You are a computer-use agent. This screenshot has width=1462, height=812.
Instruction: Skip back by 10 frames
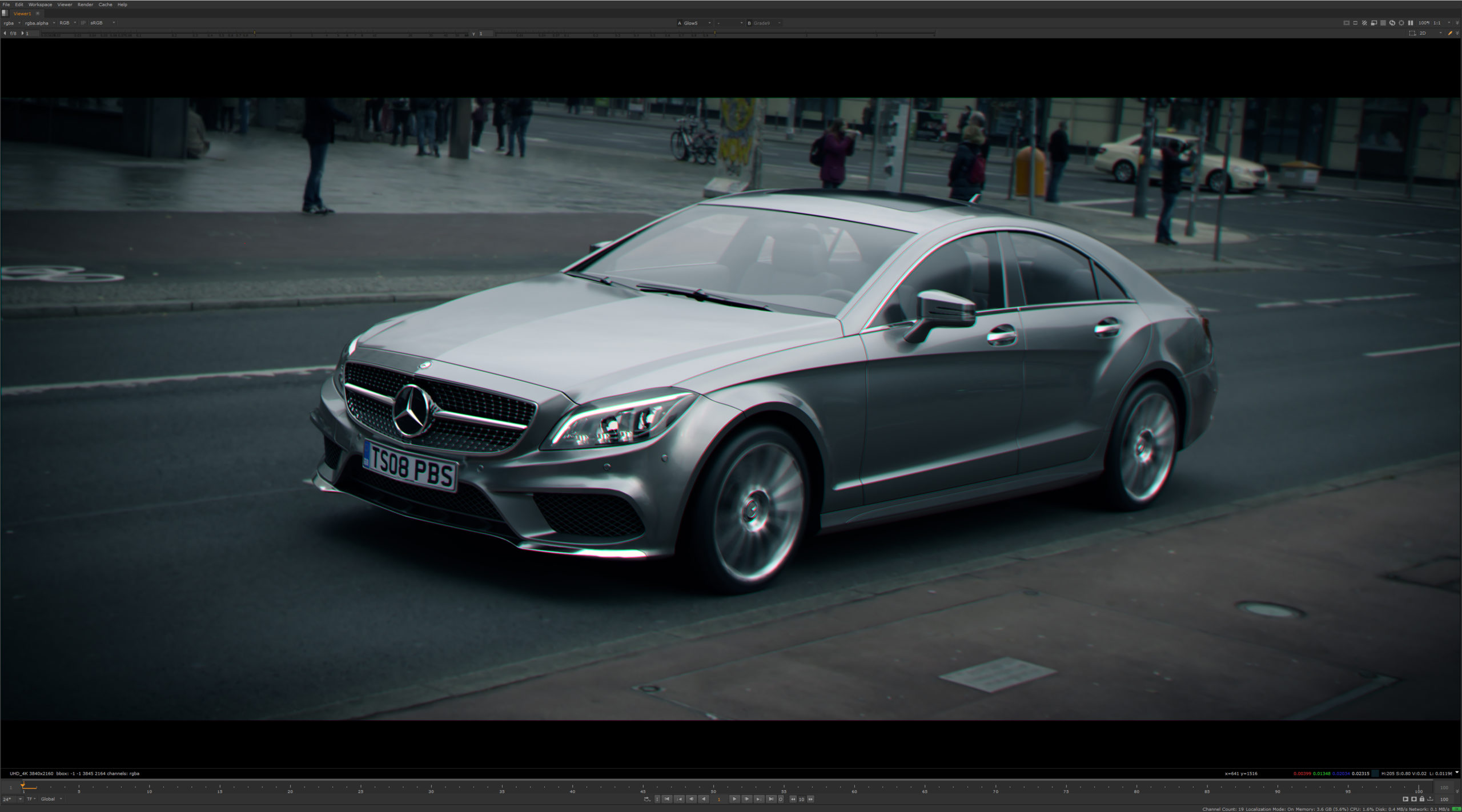793,799
